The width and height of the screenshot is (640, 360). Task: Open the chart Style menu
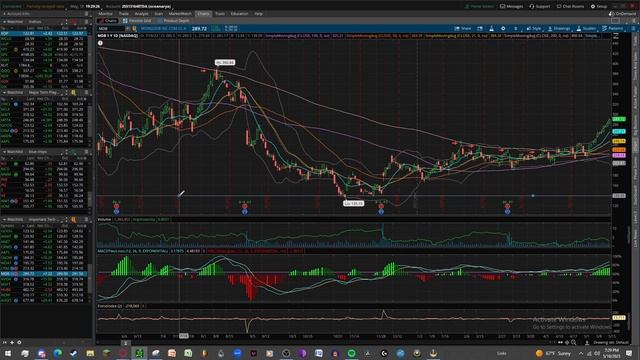click(533, 29)
